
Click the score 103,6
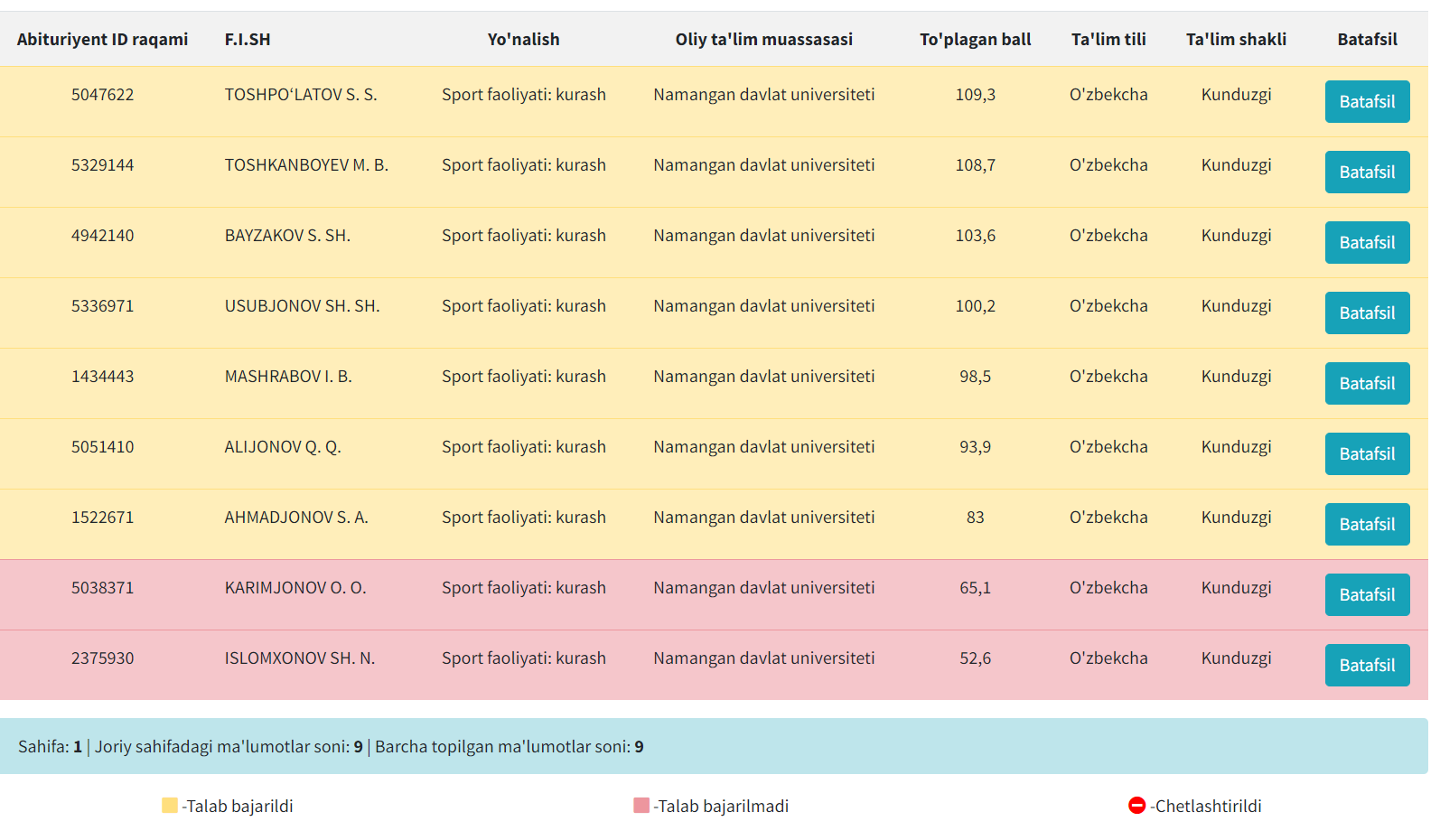pos(976,236)
